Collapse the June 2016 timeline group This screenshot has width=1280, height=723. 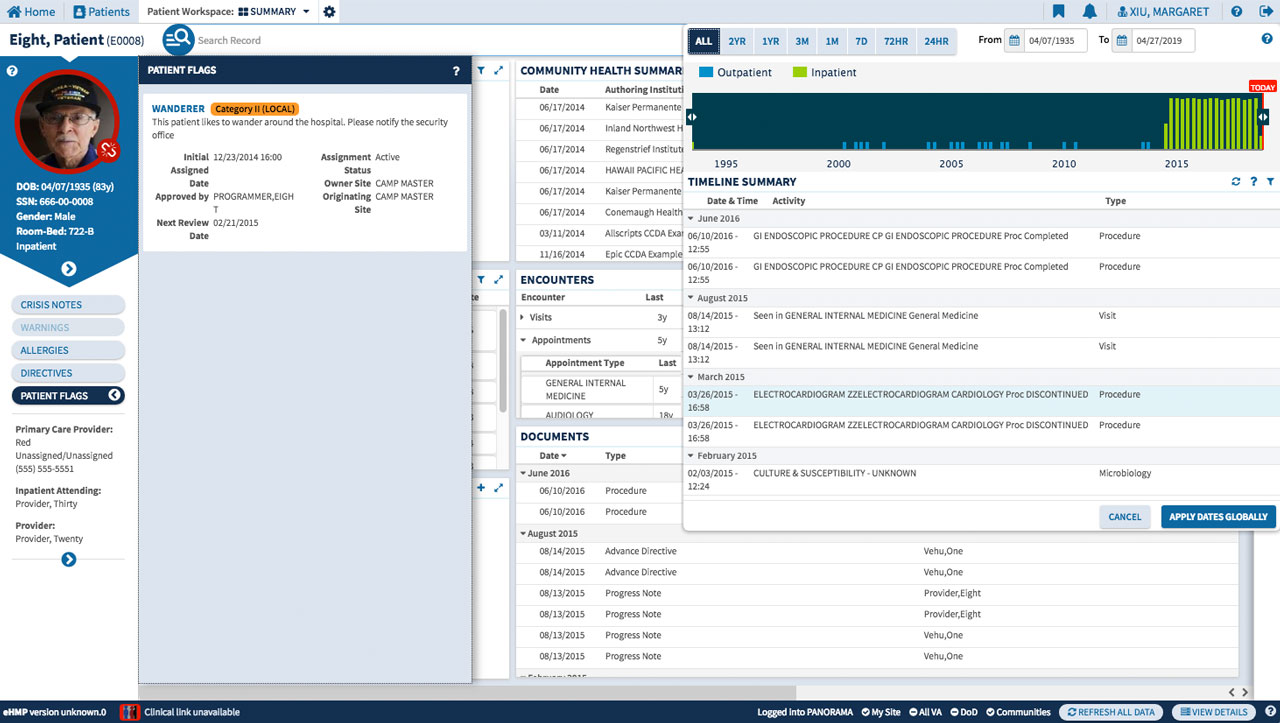[691, 218]
